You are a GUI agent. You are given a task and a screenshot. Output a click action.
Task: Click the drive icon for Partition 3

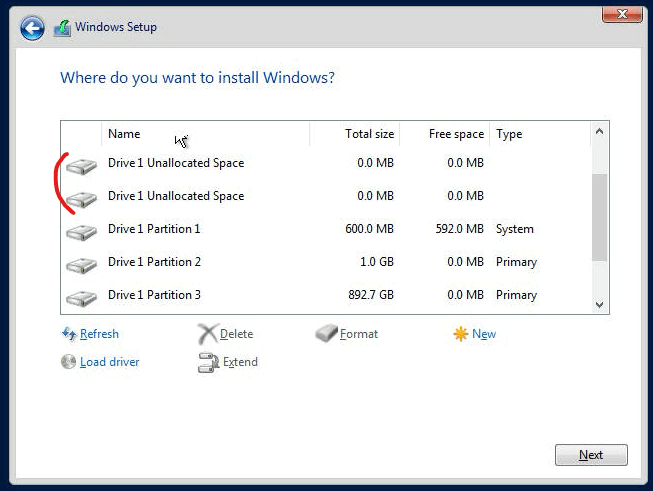point(82,298)
